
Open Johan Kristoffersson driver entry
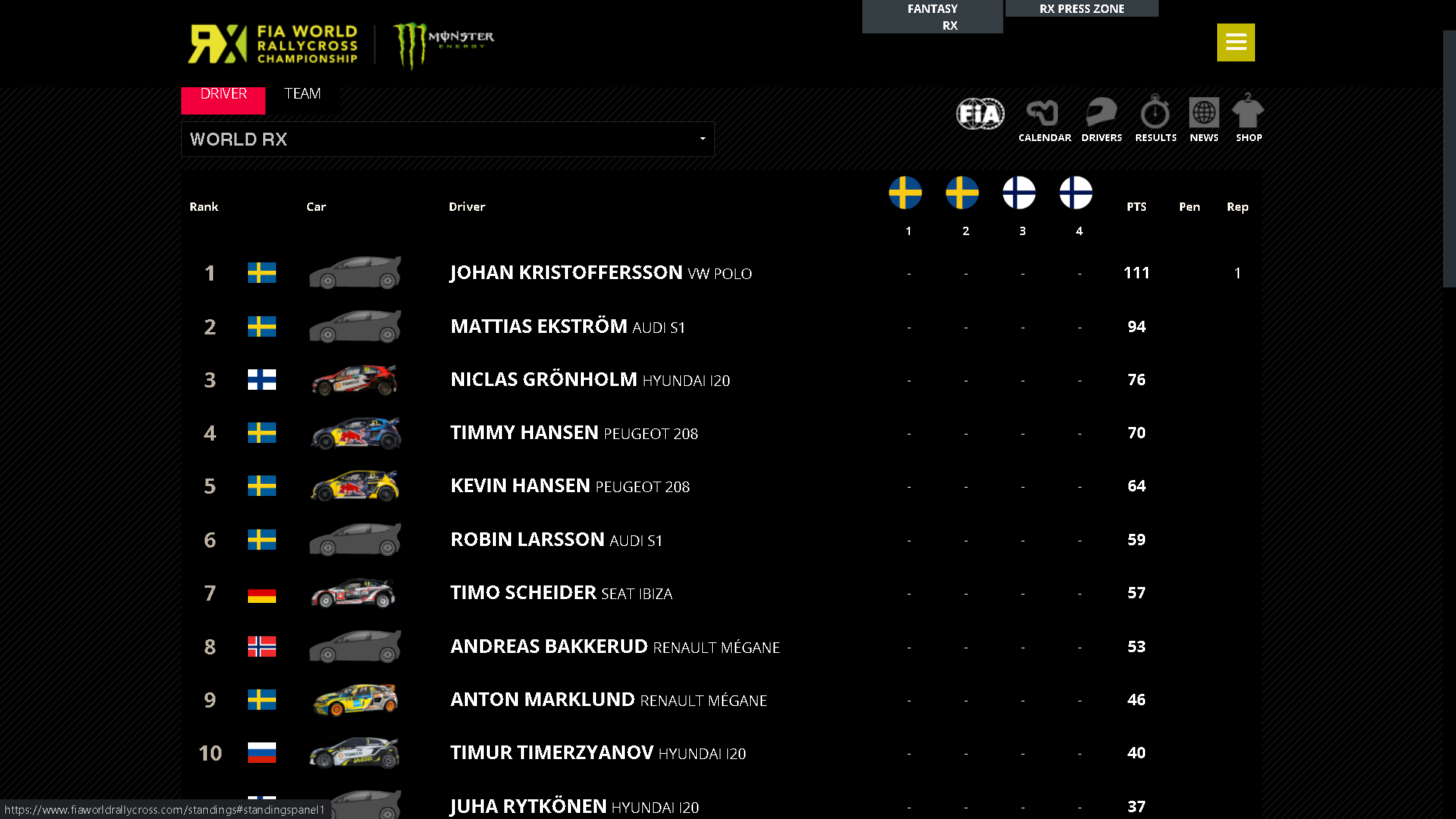[x=566, y=273]
